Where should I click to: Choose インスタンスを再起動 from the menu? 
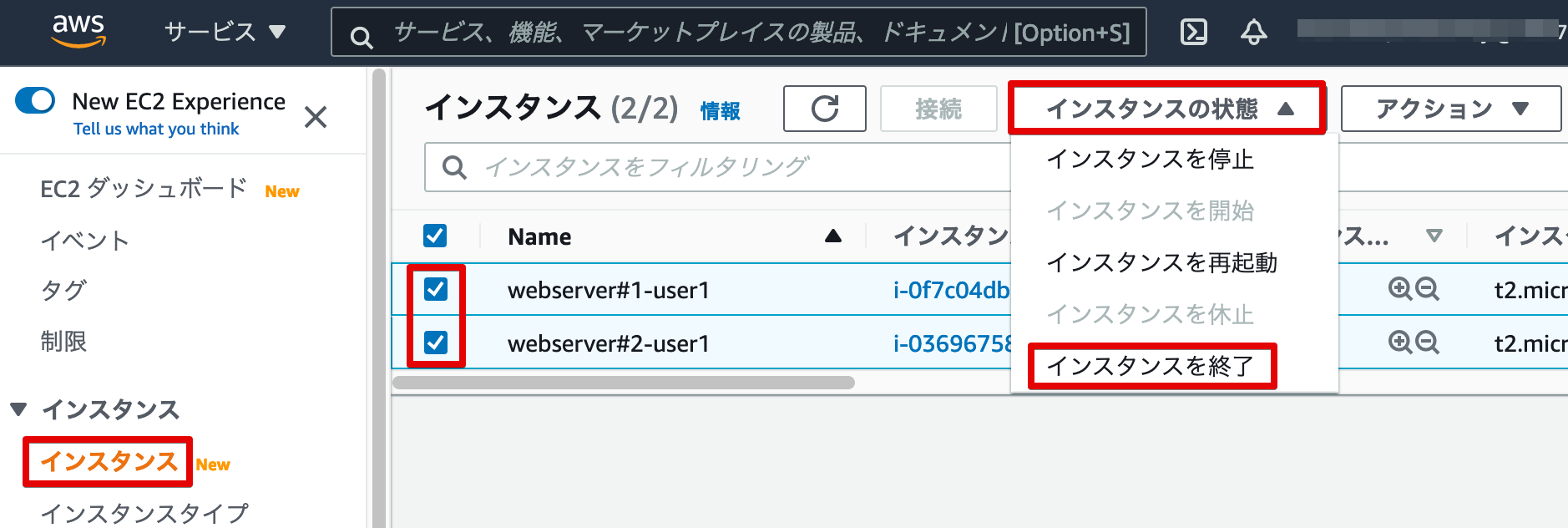tap(1161, 262)
